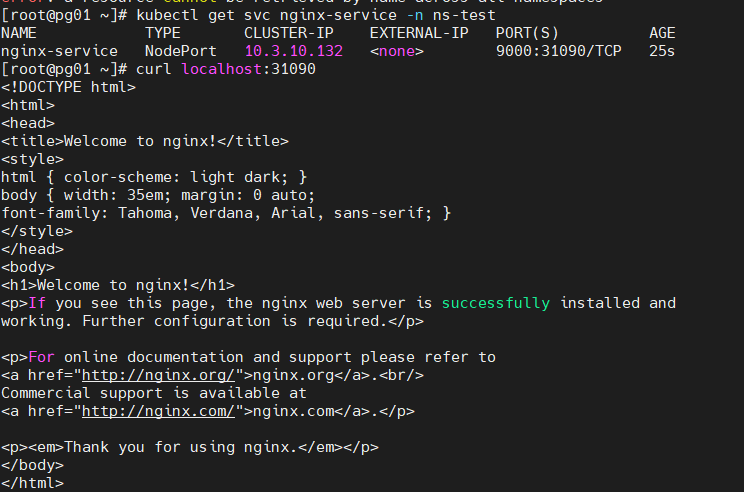Select the cluster IP 10.3.10.132
This screenshot has width=744, height=492.
pos(294,51)
